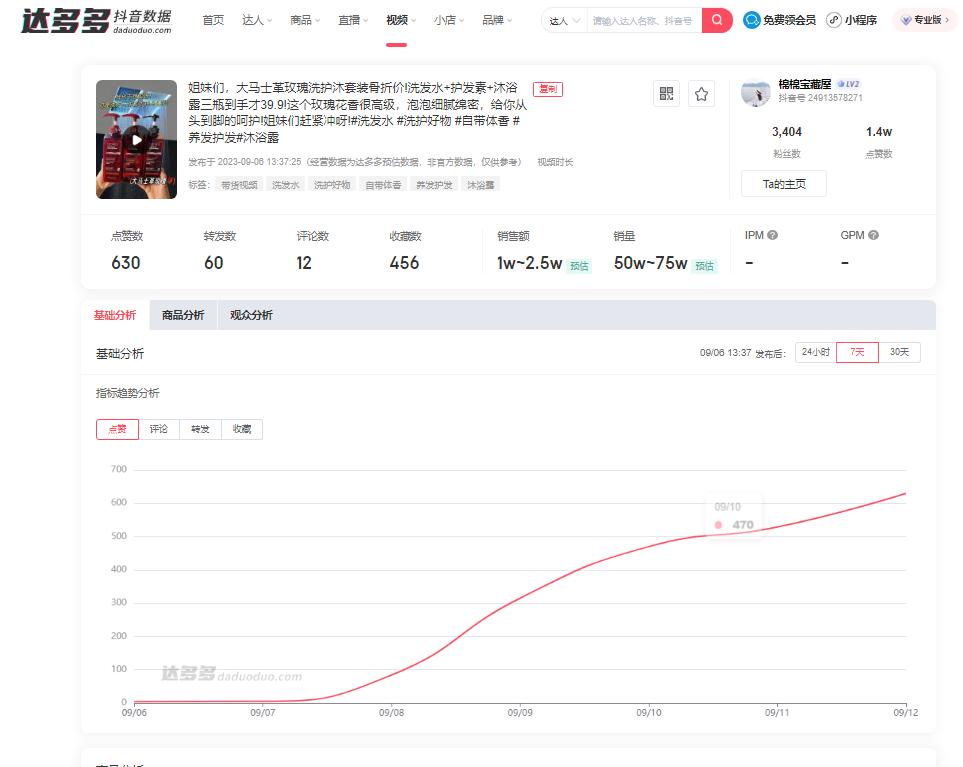Switch trend chart to 评论 metric

pos(160,429)
